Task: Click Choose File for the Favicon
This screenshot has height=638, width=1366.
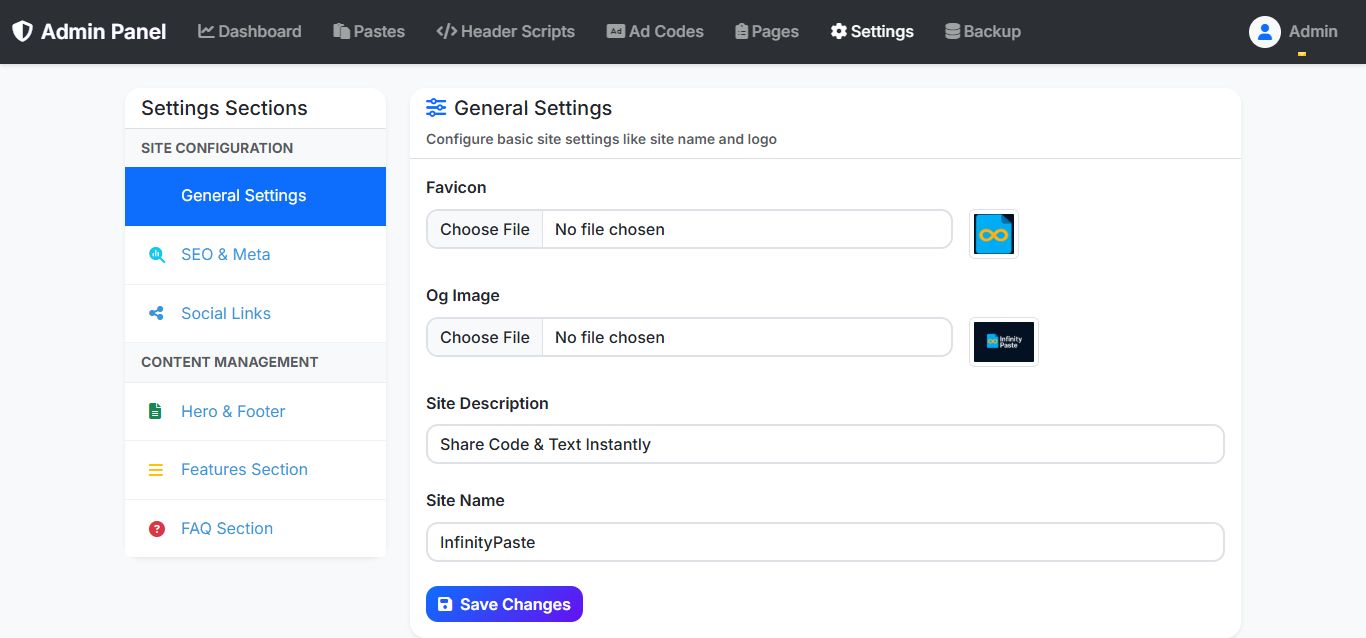Action: coord(485,229)
